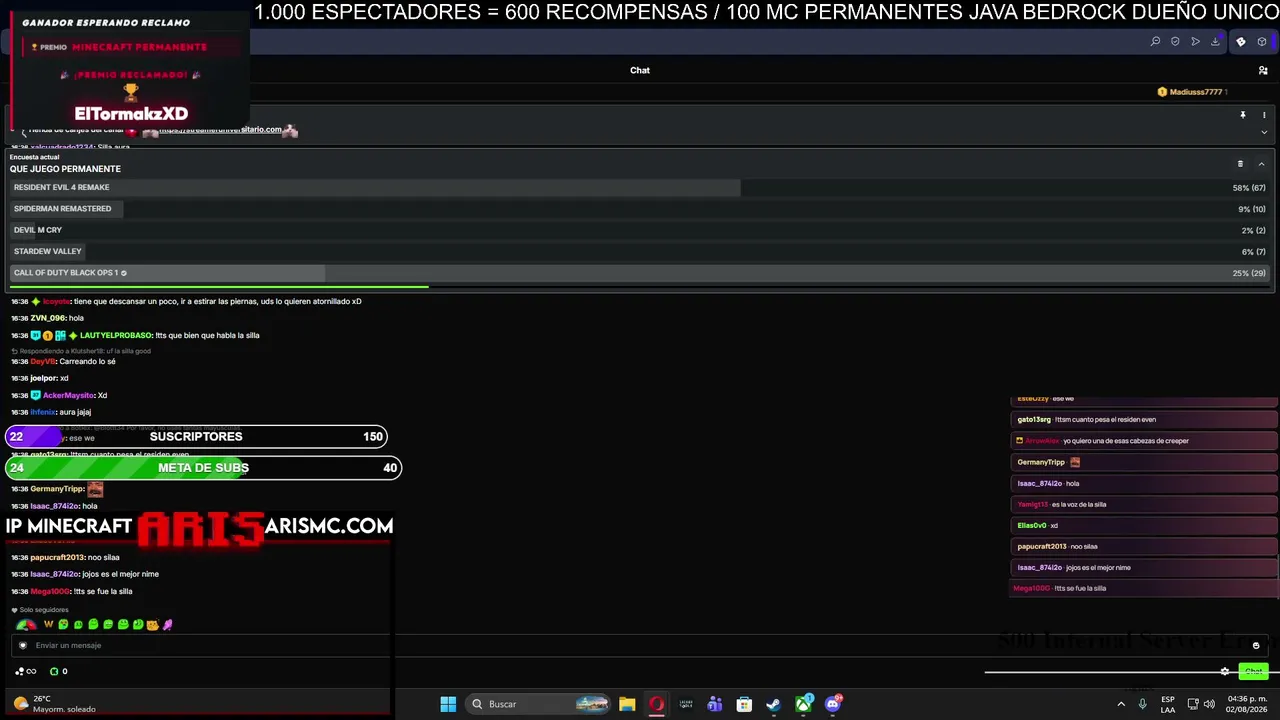Vote for SPIDERMAN REMASTERED option
This screenshot has height=720, width=1280.
coord(639,209)
